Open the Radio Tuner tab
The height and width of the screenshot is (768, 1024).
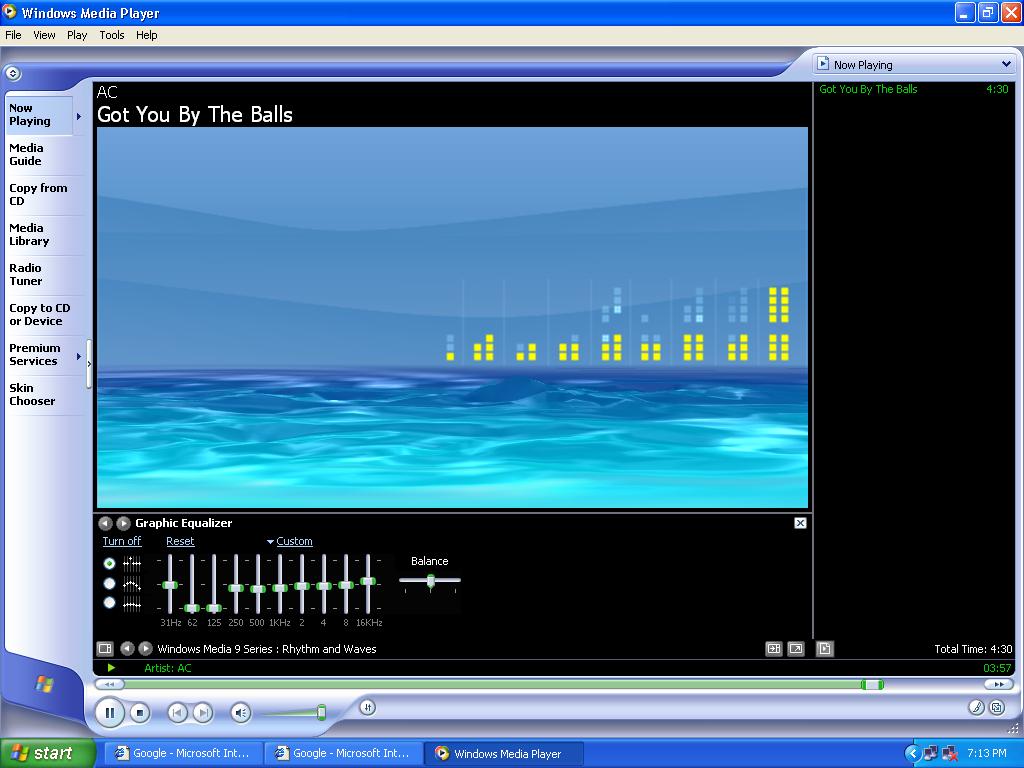click(39, 274)
